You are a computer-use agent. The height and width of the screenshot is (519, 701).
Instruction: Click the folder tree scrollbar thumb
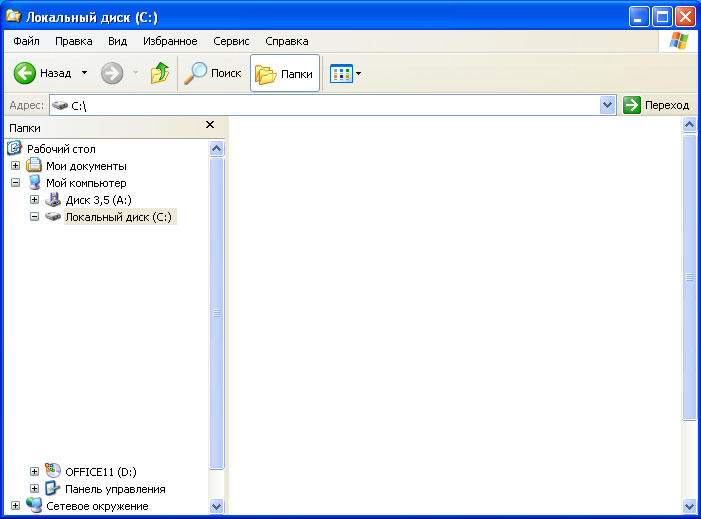[x=216, y=313]
